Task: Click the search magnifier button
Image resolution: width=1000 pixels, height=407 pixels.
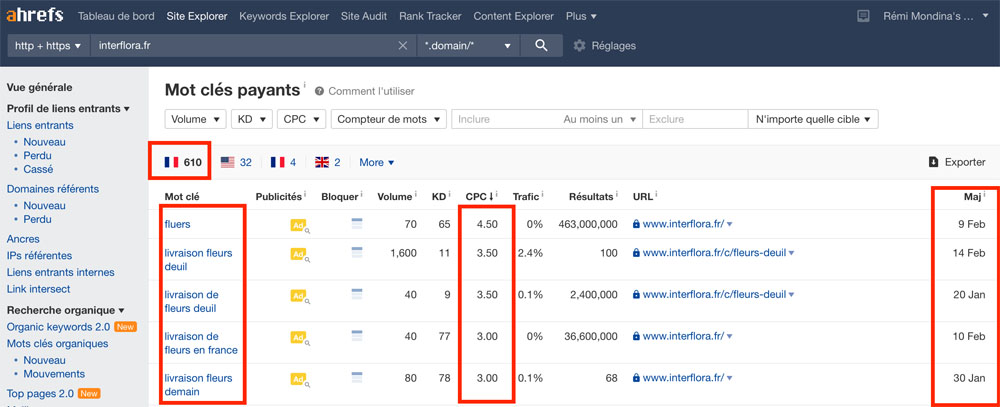Action: 541,45
